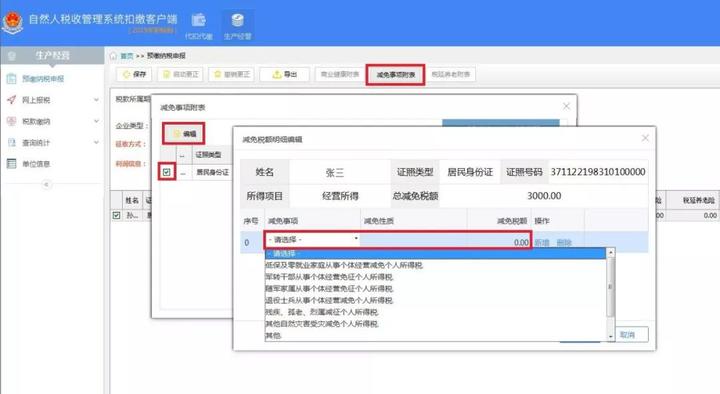Click the 经营所得 value cell
The height and width of the screenshot is (394, 720).
point(340,197)
